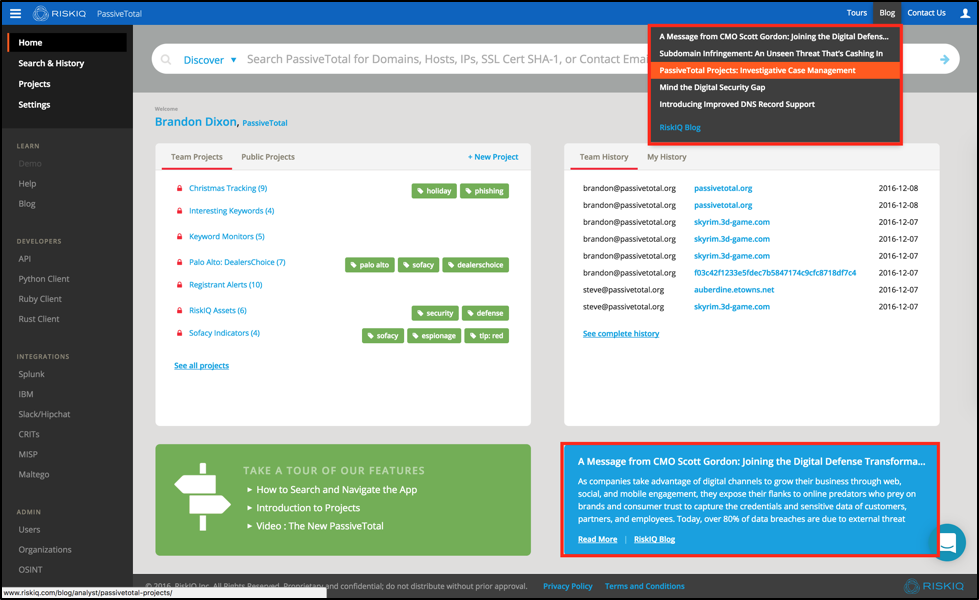Open Python Client under Developers
The image size is (979, 600).
pyautogui.click(x=44, y=278)
